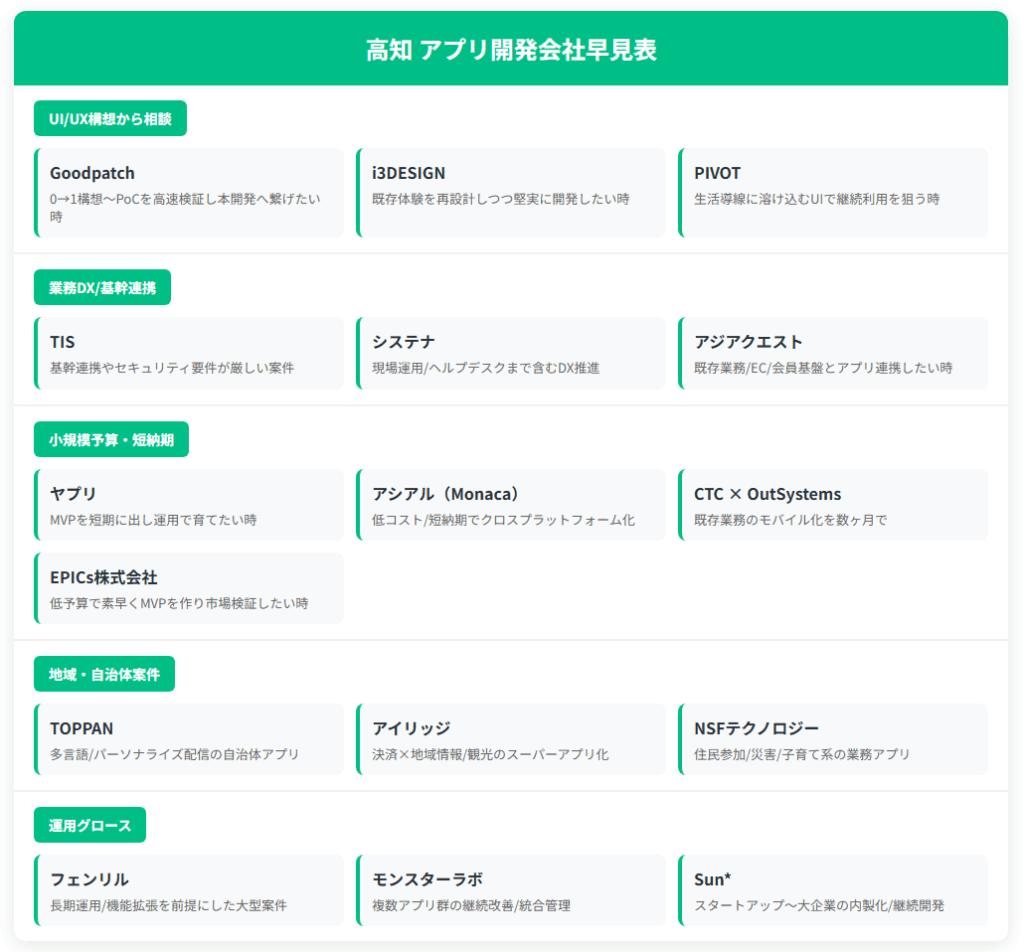Click description 多言語/パーソナライズ配信の自治体アプリ
This screenshot has width=1024, height=952.
pyautogui.click(x=174, y=755)
